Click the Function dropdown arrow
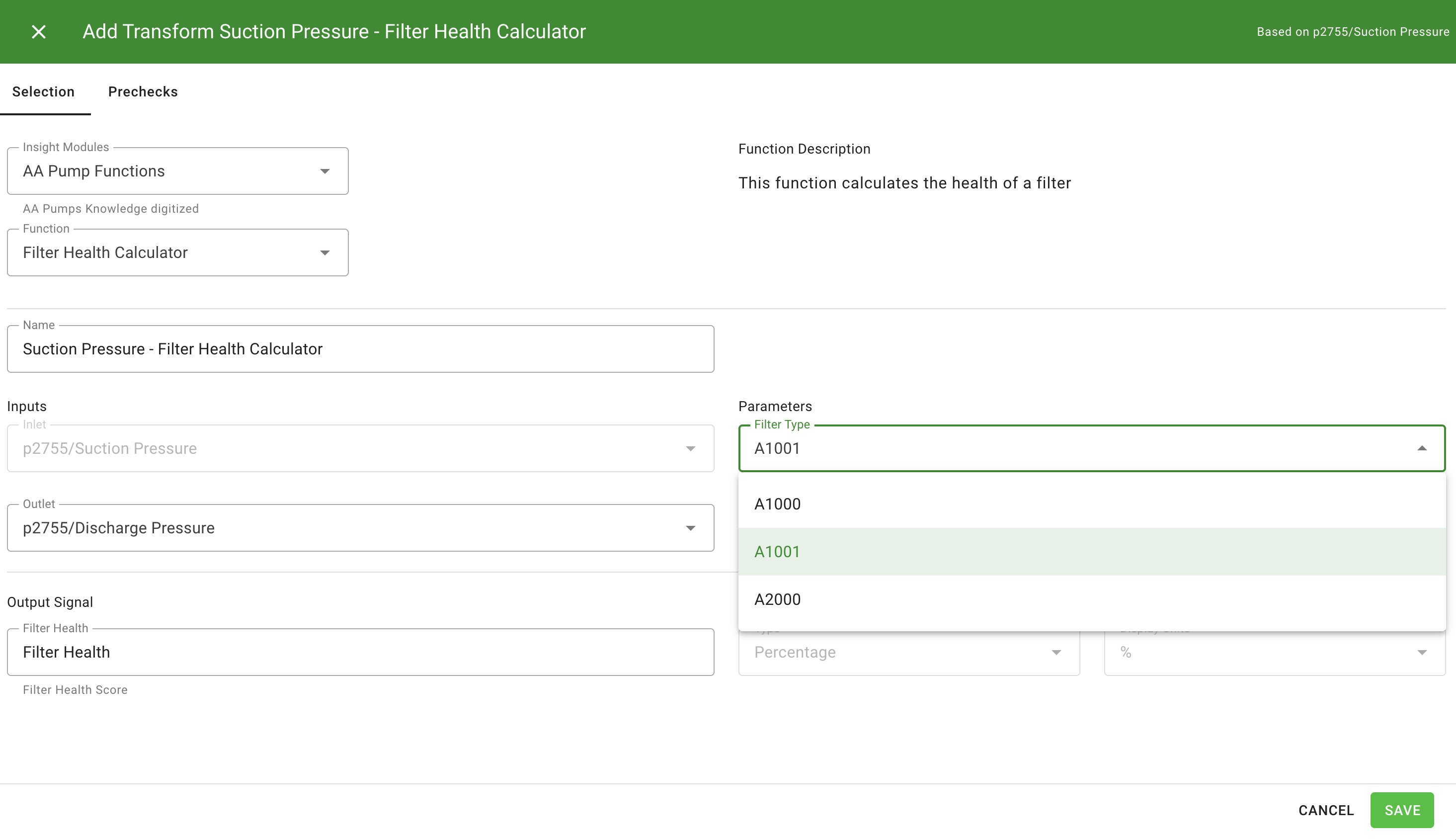This screenshot has height=840, width=1456. (324, 252)
